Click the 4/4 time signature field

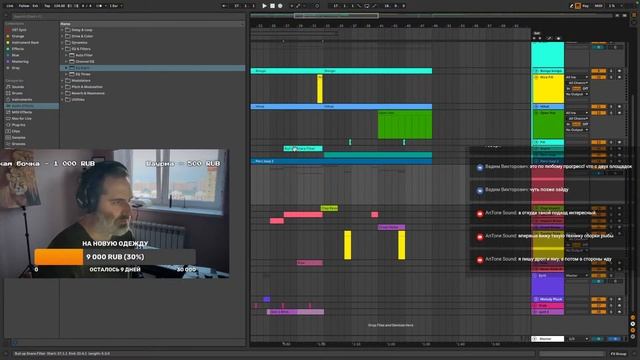click(x=86, y=6)
